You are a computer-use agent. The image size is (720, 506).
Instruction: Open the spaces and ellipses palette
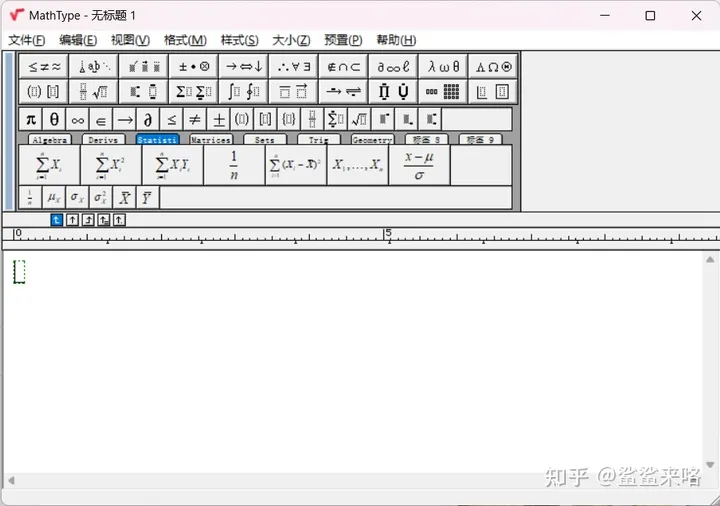94,67
